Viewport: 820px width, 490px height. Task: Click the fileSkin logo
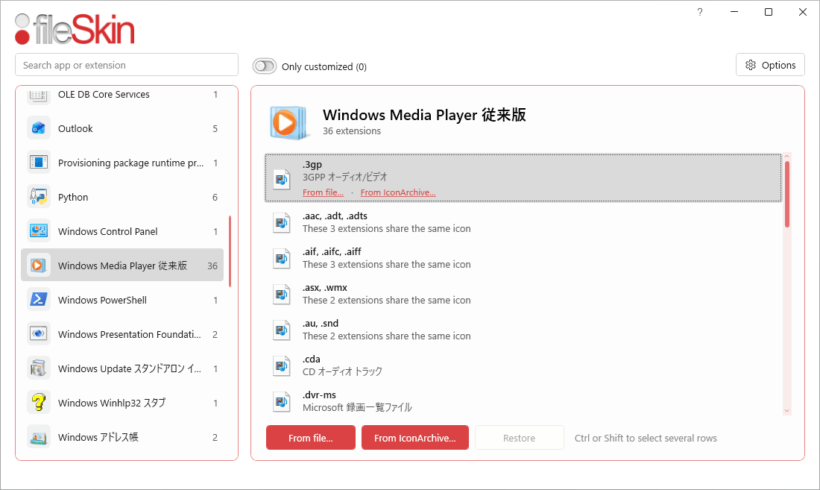(x=74, y=29)
